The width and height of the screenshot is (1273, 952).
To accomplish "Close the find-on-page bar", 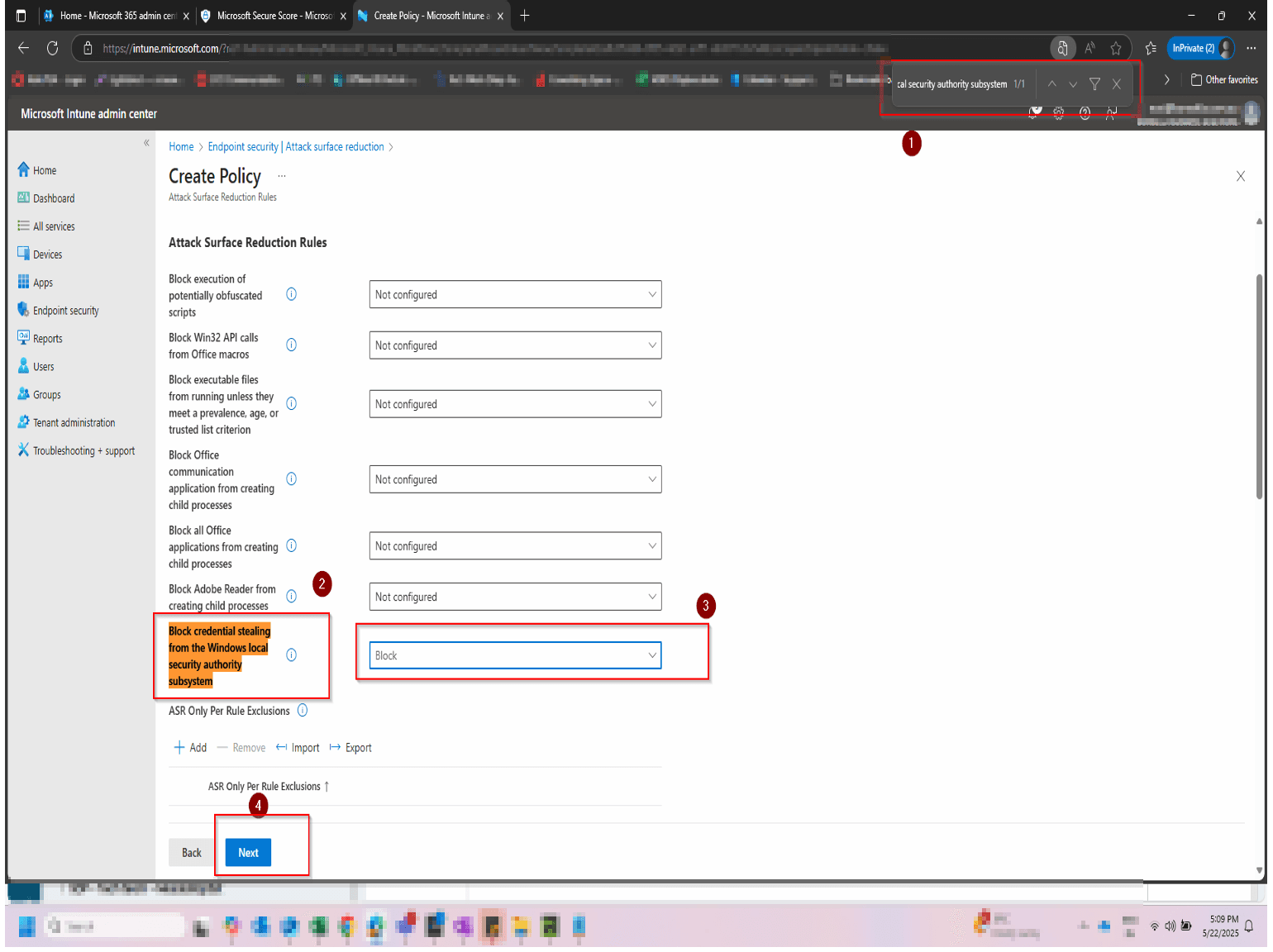I will (1117, 84).
